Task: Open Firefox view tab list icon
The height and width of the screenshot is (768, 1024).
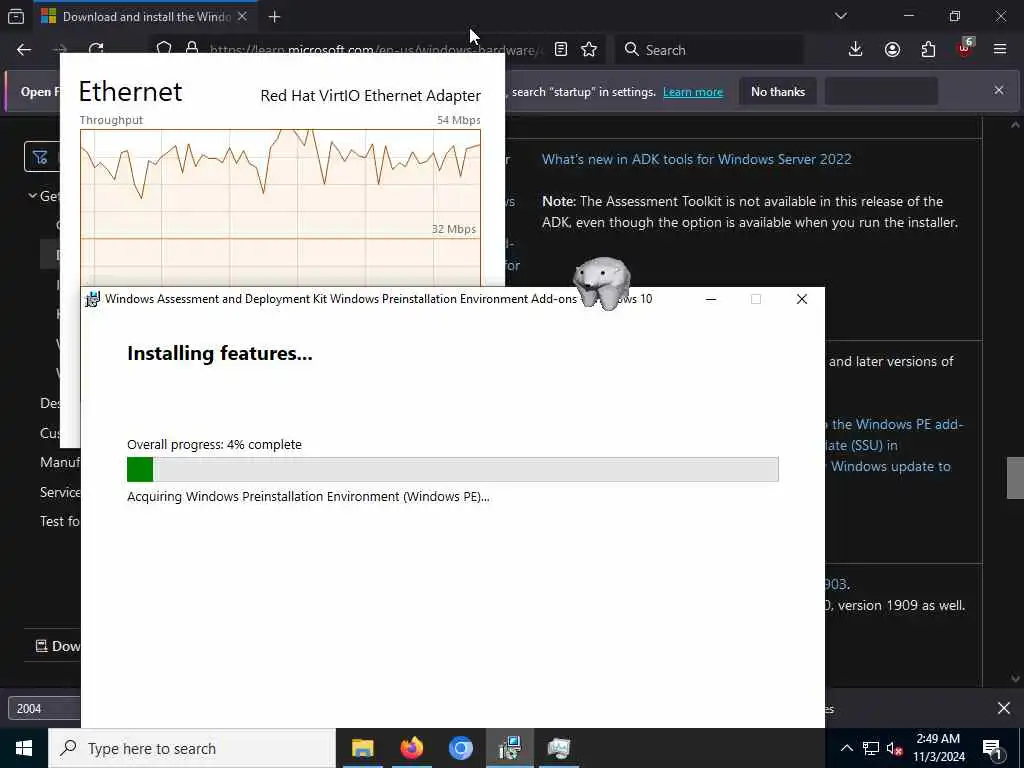Action: click(16, 16)
